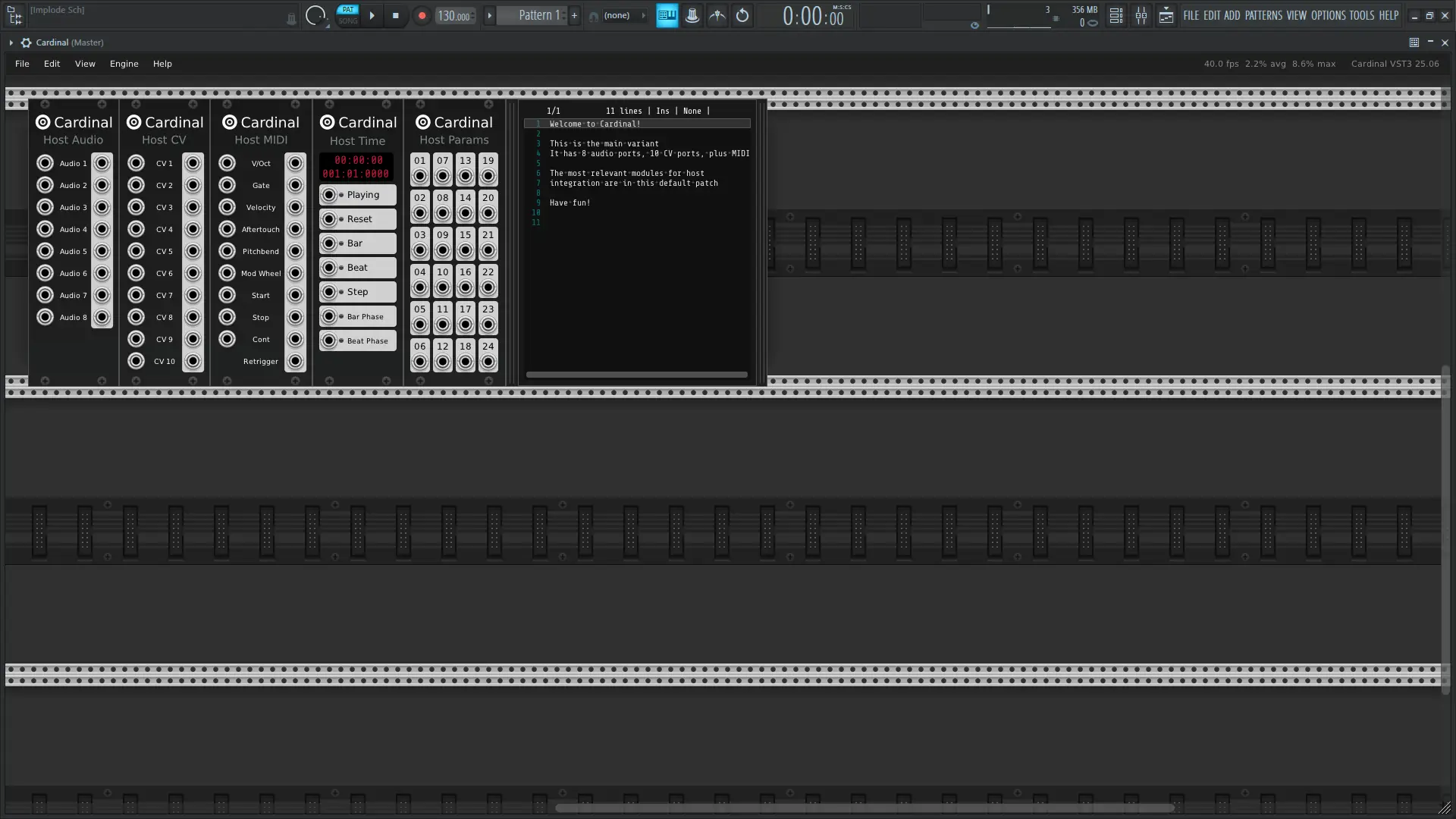This screenshot has width=1456, height=819.
Task: Adjust the tempo value showing 130.000
Action: [453, 15]
